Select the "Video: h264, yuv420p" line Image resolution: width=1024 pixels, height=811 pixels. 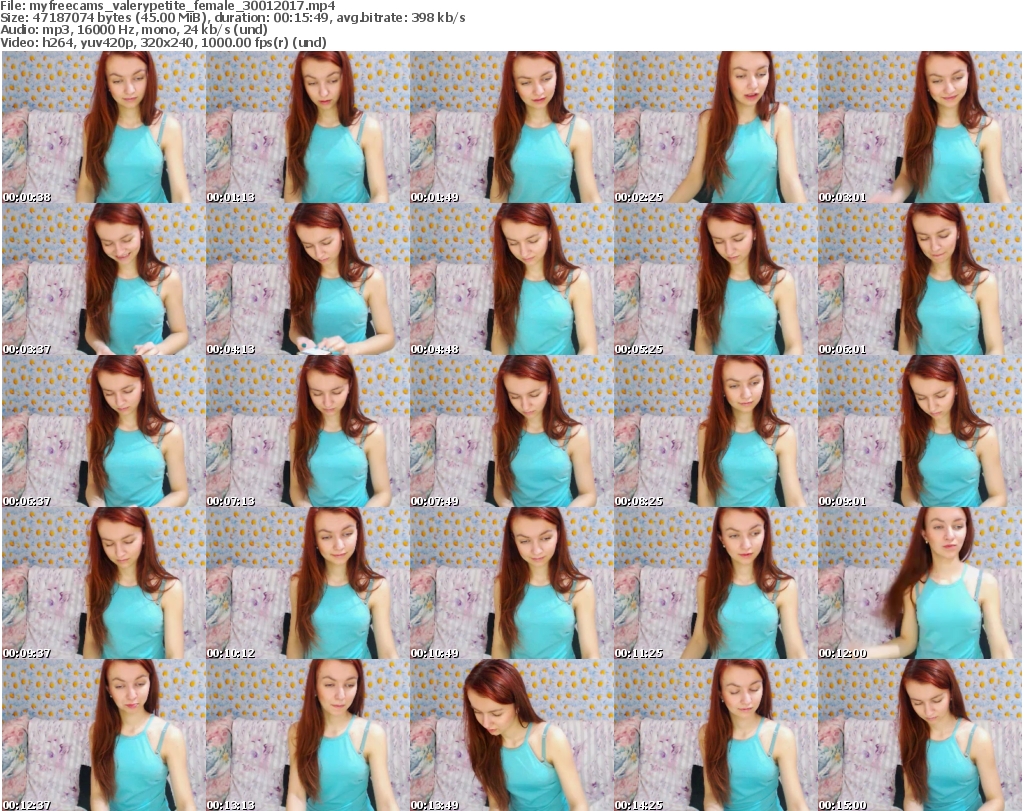point(163,42)
